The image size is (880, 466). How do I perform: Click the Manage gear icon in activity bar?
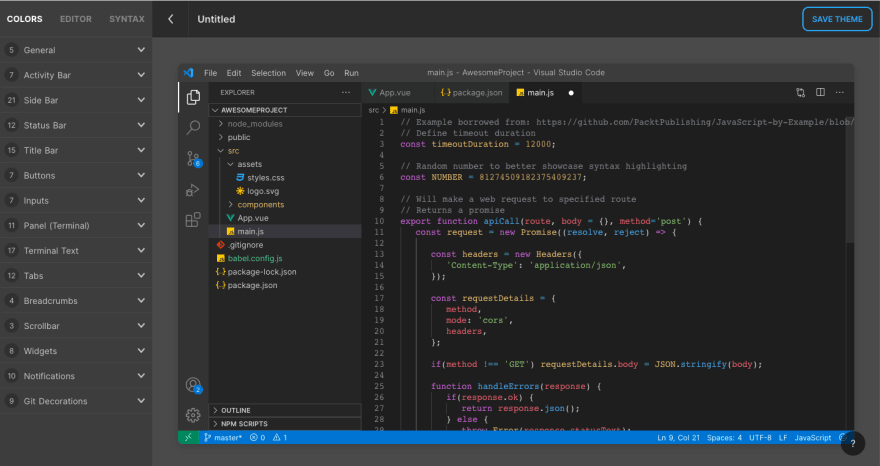[193, 415]
